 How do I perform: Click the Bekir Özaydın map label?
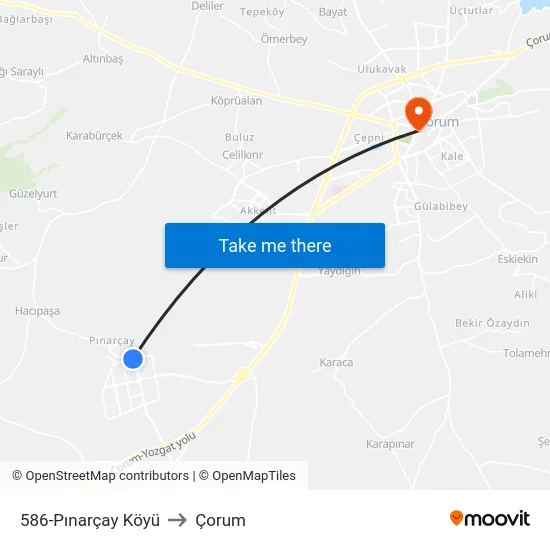coord(492,323)
